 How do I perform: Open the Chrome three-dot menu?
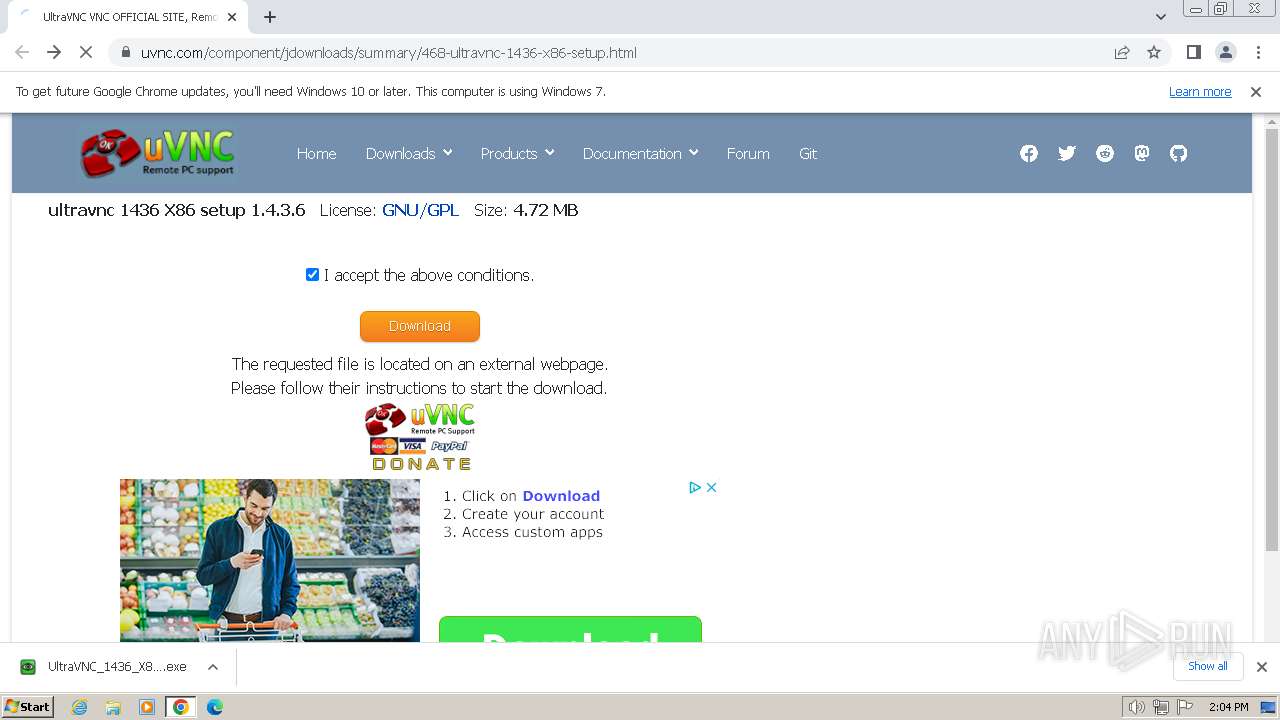(1257, 52)
